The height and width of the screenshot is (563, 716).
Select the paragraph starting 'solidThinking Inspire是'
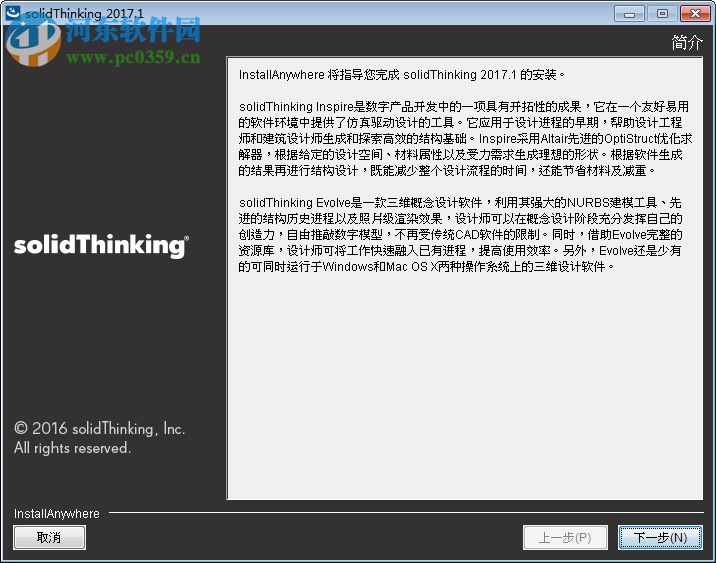click(x=465, y=138)
